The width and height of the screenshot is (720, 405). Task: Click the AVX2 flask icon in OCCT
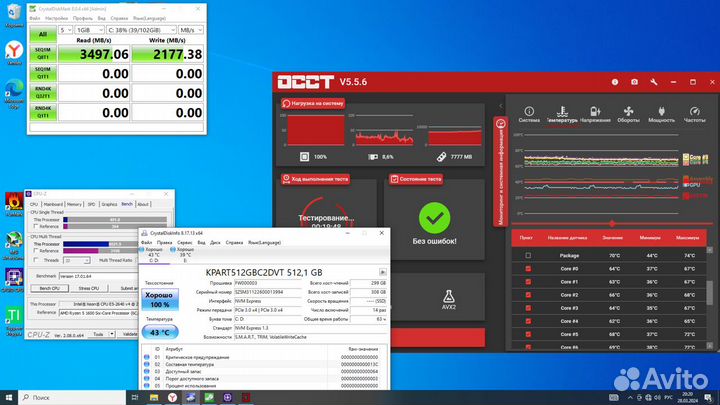click(449, 296)
